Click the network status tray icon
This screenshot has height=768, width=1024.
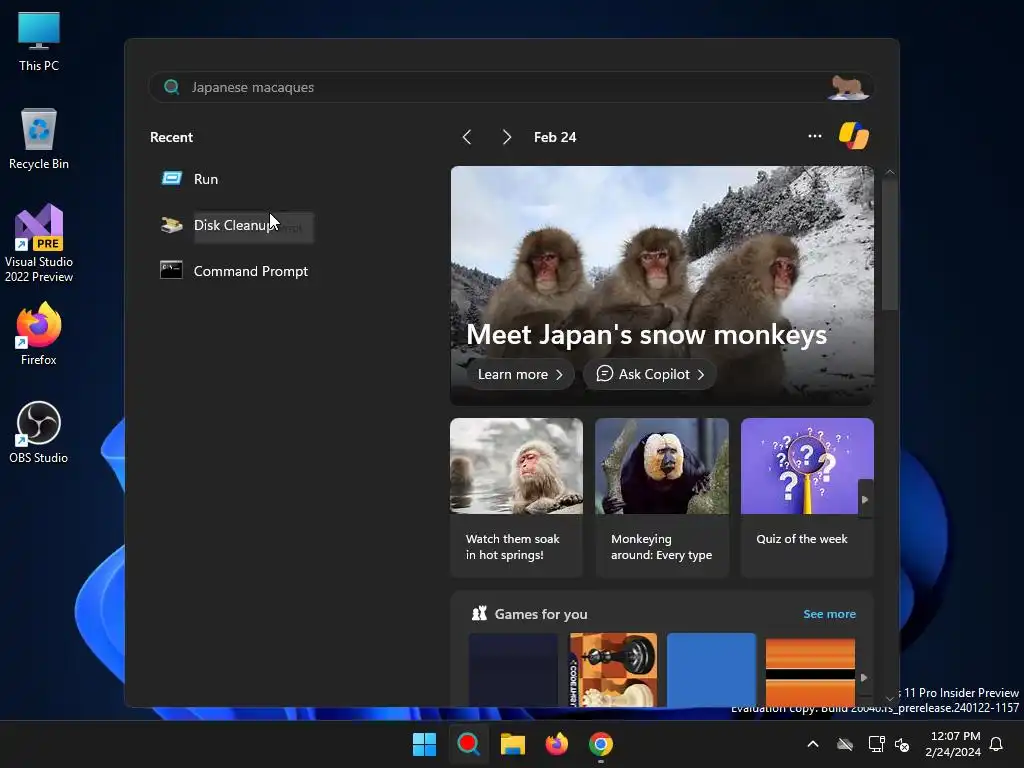click(876, 744)
